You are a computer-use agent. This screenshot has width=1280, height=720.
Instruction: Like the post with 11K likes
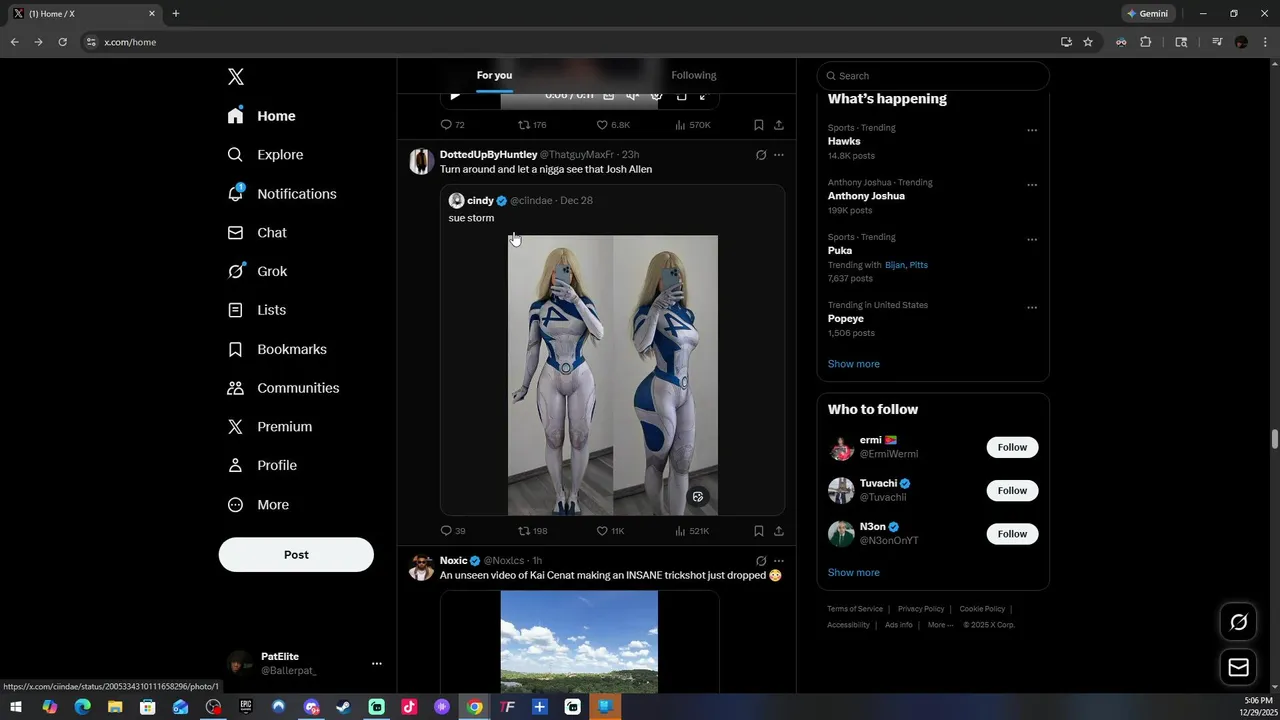pyautogui.click(x=610, y=531)
